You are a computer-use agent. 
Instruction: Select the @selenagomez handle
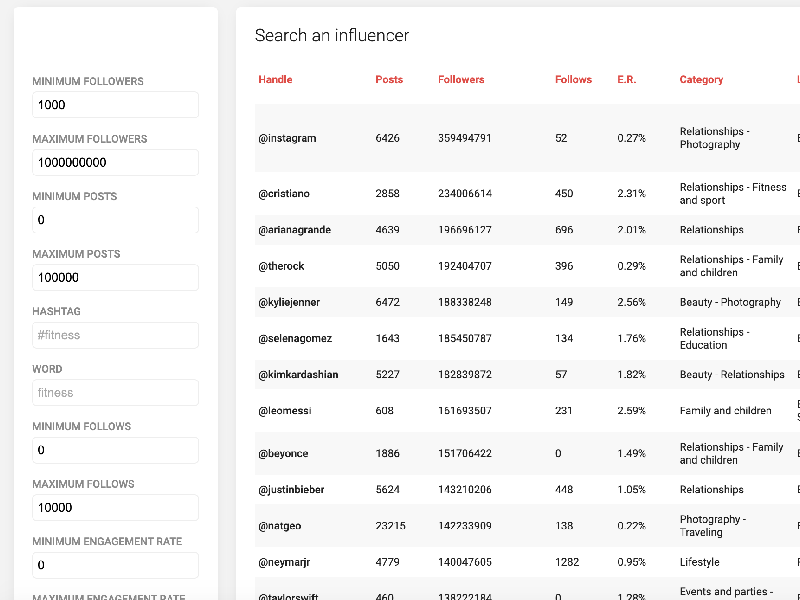(295, 339)
